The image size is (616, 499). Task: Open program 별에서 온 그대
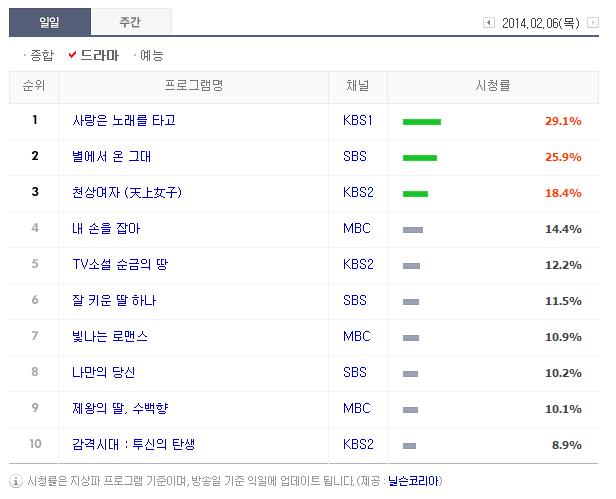pos(111,157)
